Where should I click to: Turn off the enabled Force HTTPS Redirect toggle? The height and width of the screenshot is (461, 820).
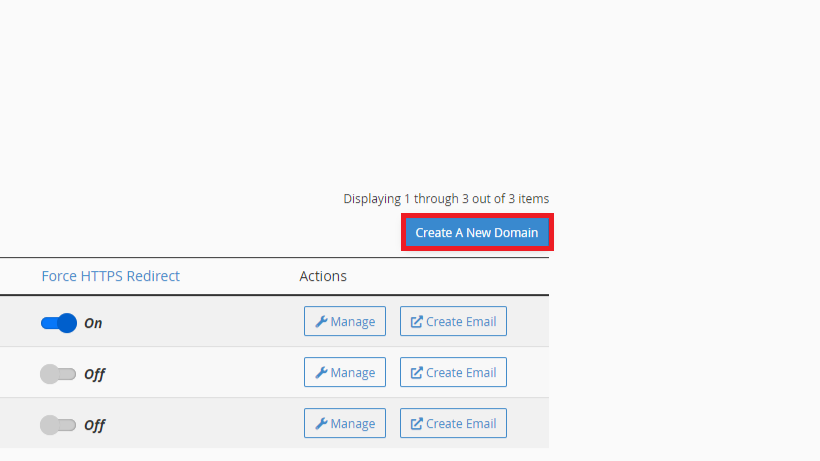tap(59, 323)
